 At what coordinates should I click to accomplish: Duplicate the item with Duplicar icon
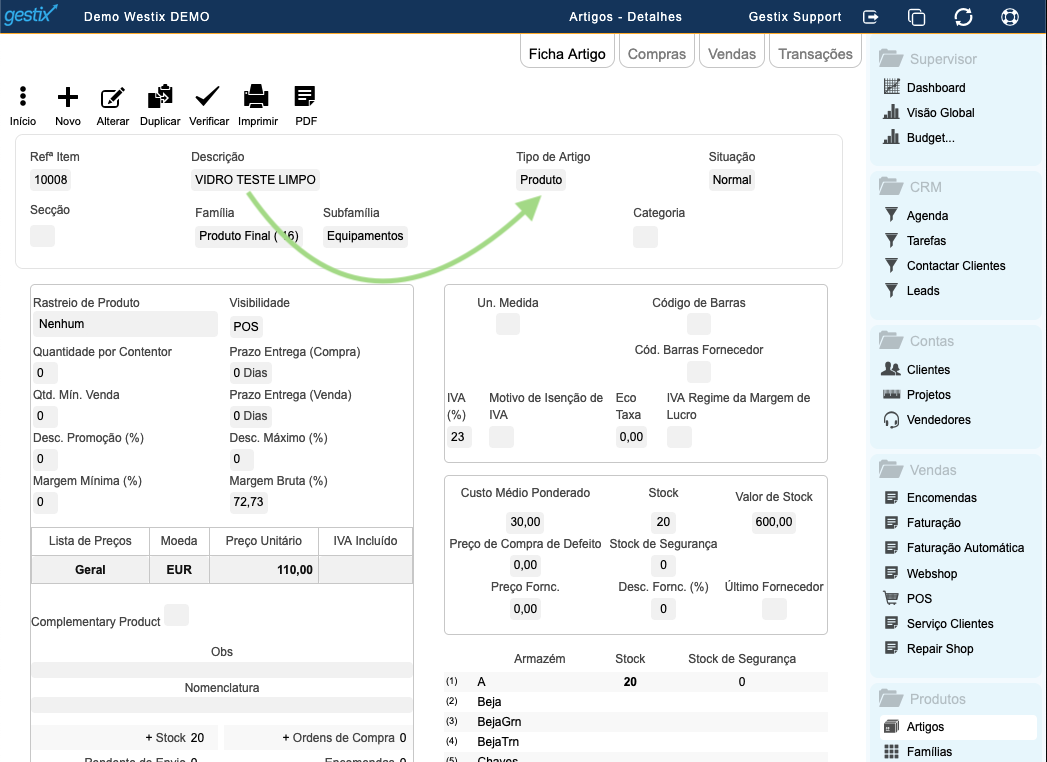coord(160,97)
